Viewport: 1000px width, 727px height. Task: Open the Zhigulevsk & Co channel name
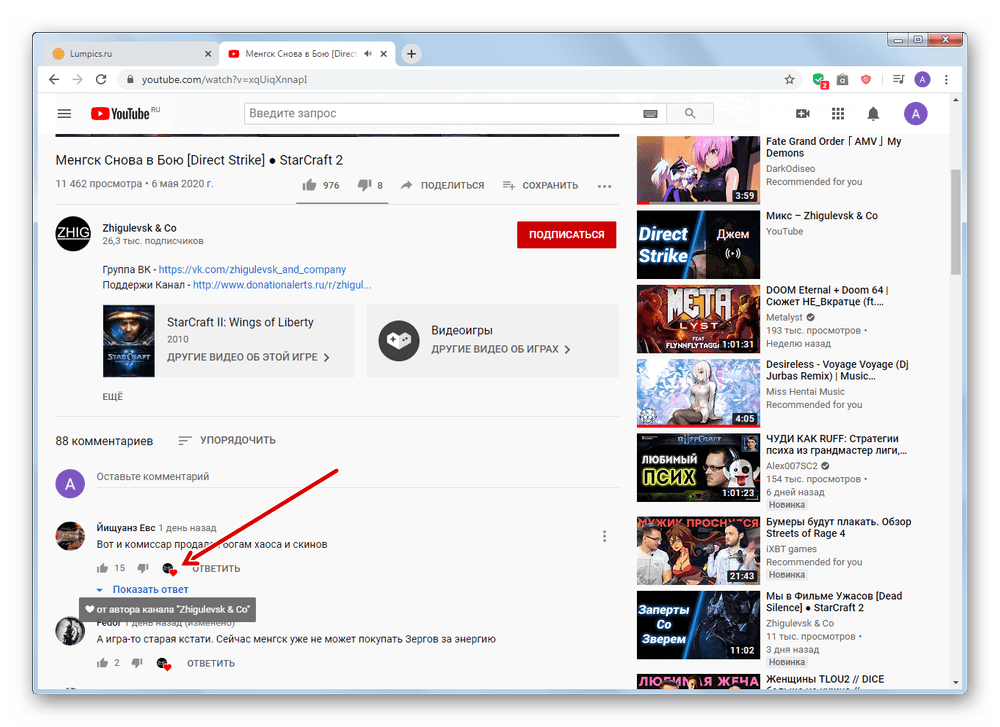point(140,228)
